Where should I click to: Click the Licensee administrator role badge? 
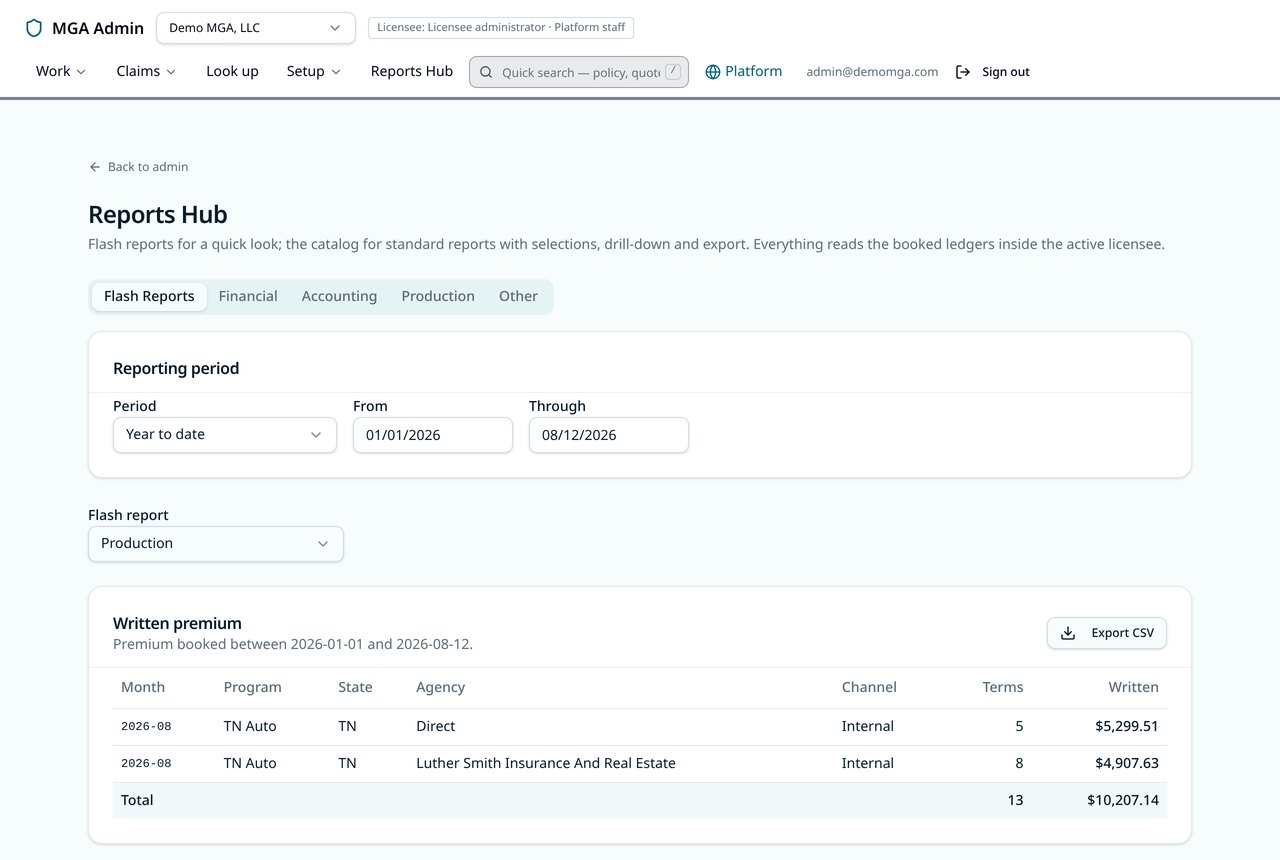click(x=501, y=28)
